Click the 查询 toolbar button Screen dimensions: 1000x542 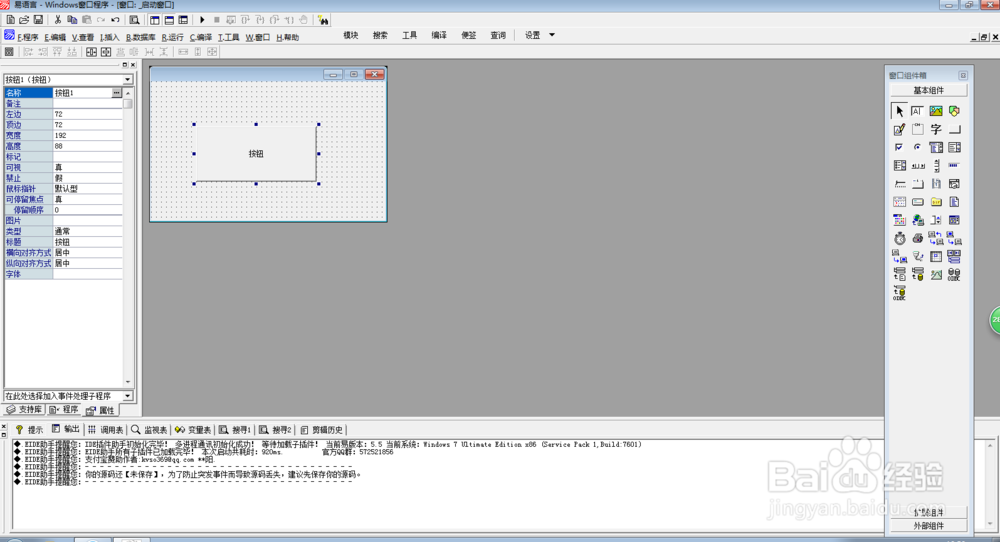(498, 36)
